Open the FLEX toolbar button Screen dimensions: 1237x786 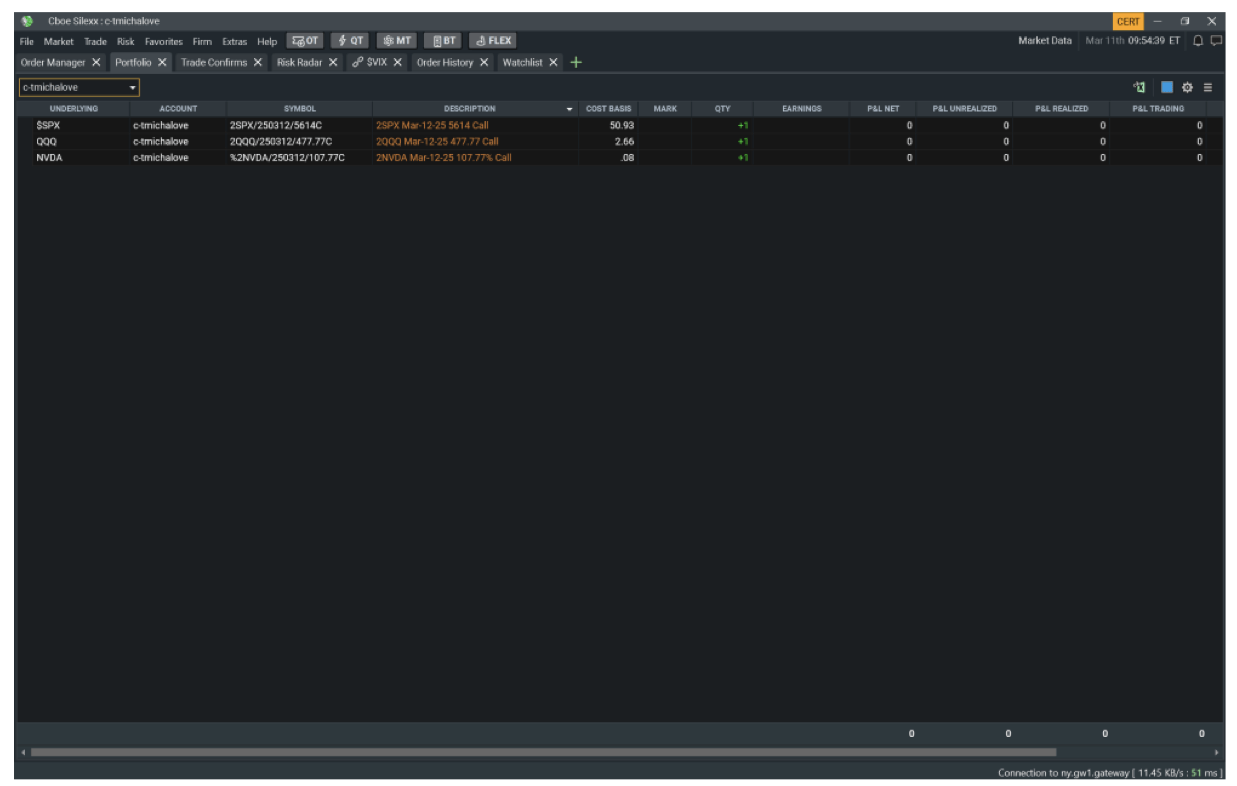pyautogui.click(x=493, y=41)
